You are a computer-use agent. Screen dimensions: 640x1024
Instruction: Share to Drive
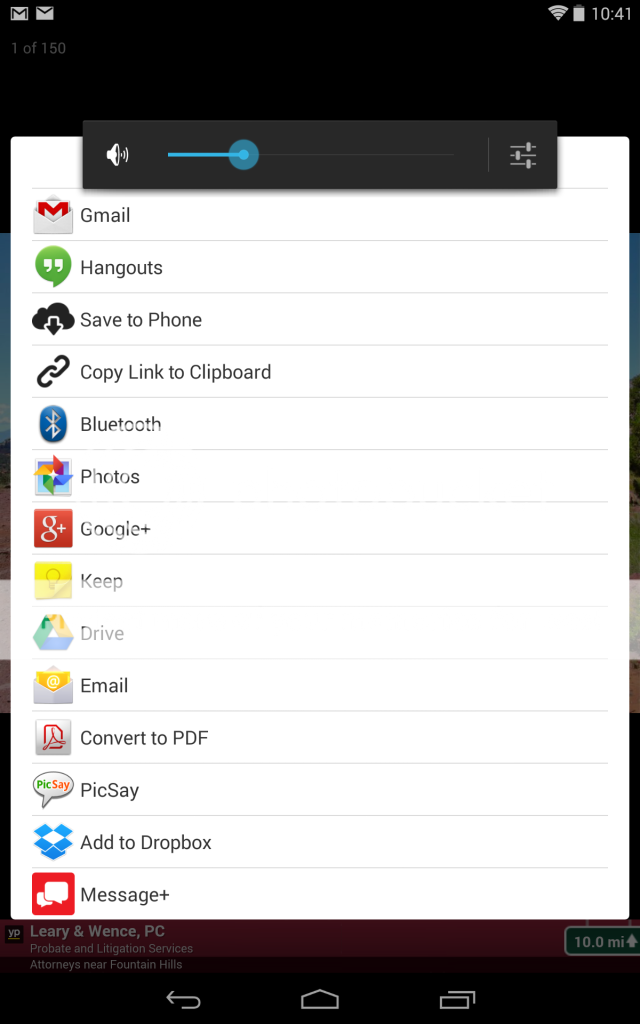tap(320, 633)
